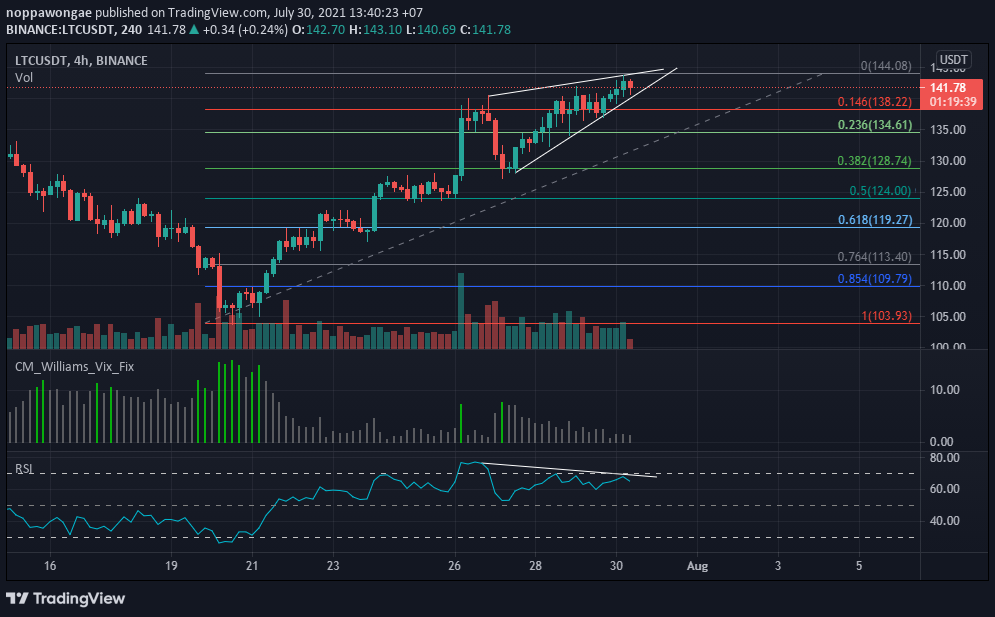This screenshot has width=995, height=617.
Task: Click the 10.00 Williams Vix Fix axis label
Action: [x=945, y=390]
